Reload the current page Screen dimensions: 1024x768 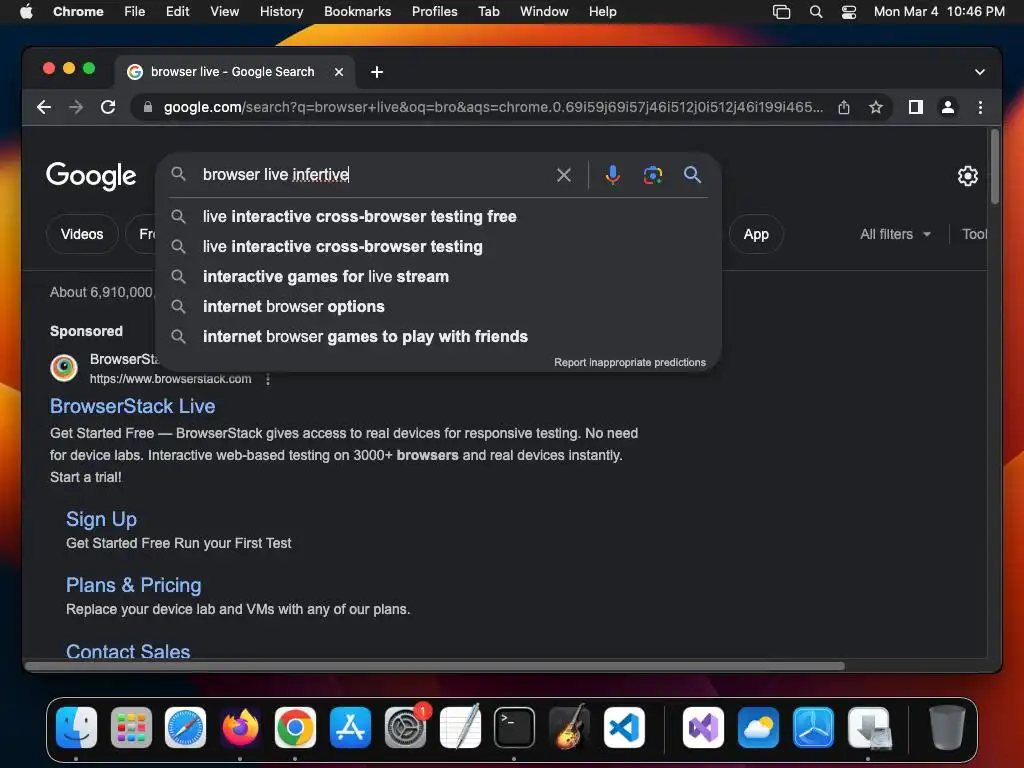tap(108, 107)
